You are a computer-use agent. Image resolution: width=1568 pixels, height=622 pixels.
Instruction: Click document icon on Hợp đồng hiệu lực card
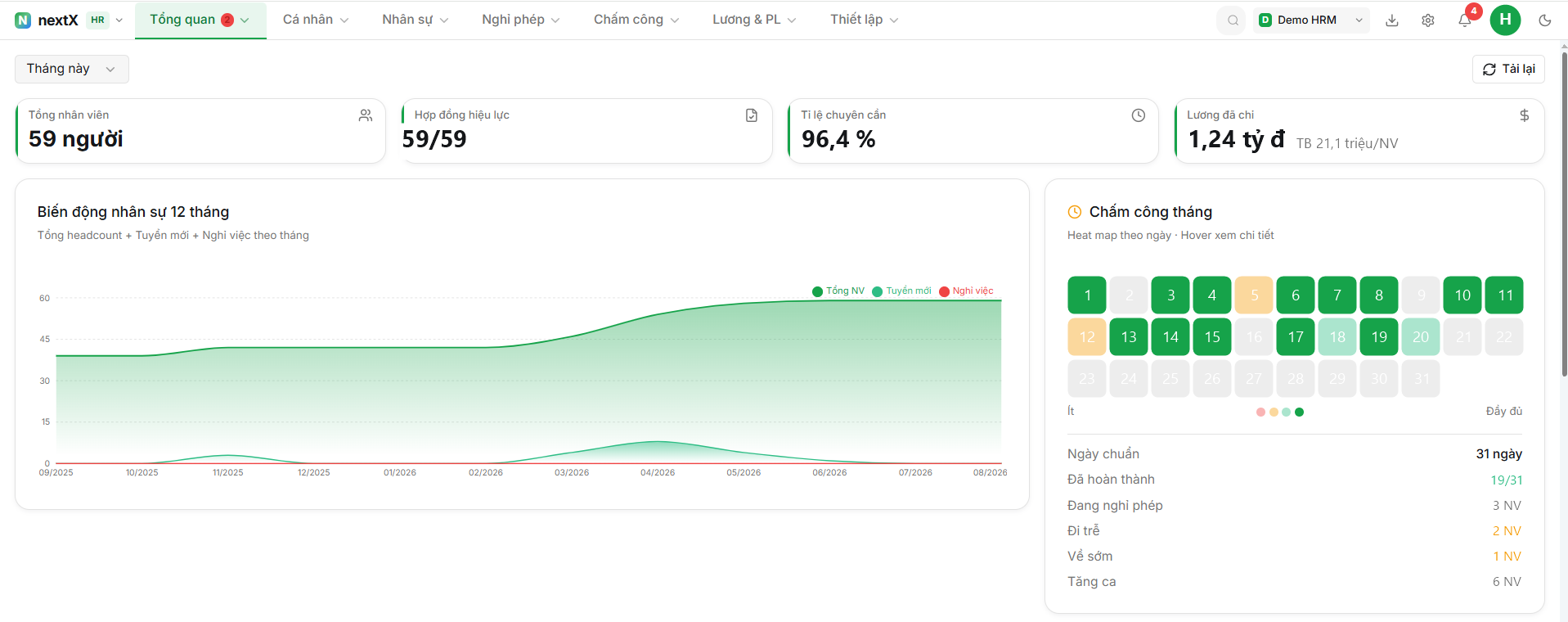pyautogui.click(x=752, y=115)
